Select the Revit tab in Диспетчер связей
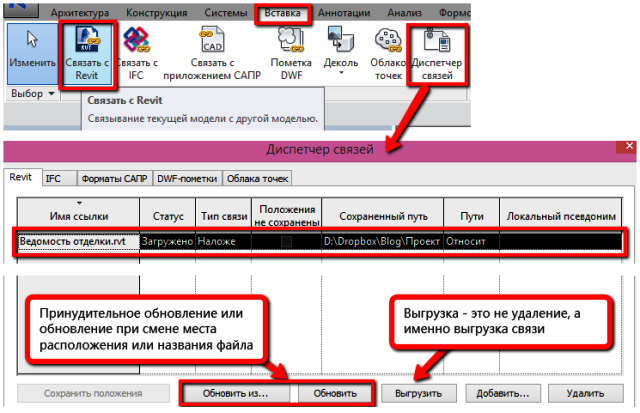640x413 pixels. (x=21, y=178)
